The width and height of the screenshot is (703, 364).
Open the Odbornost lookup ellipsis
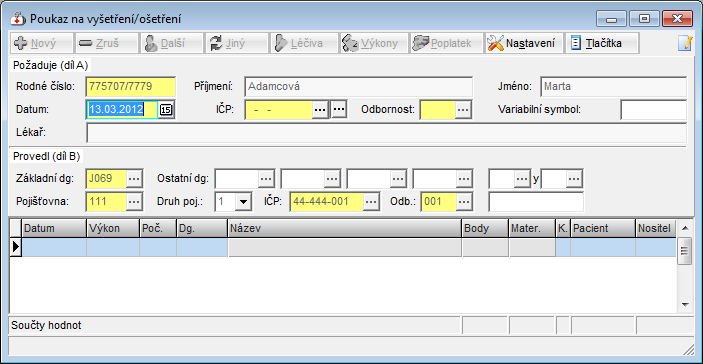(463, 109)
